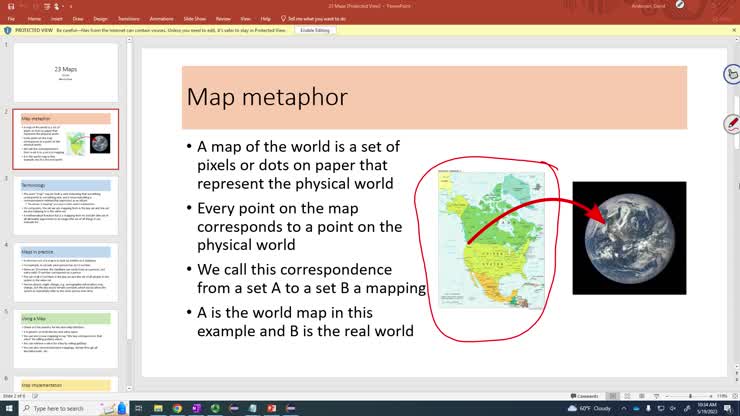
Task: Click the user account avatar icon
Action: tap(680, 5)
